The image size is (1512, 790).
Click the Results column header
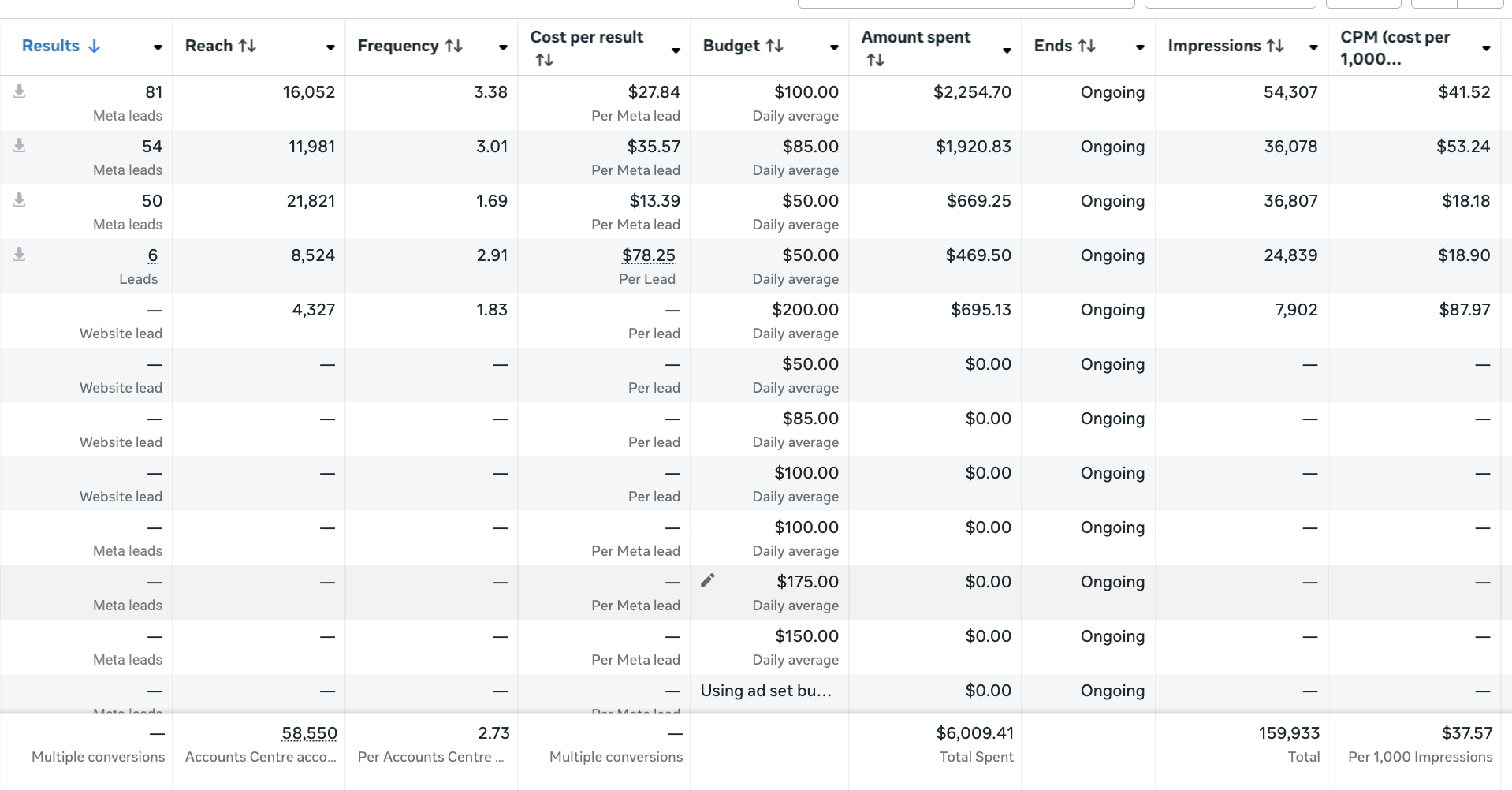51,46
